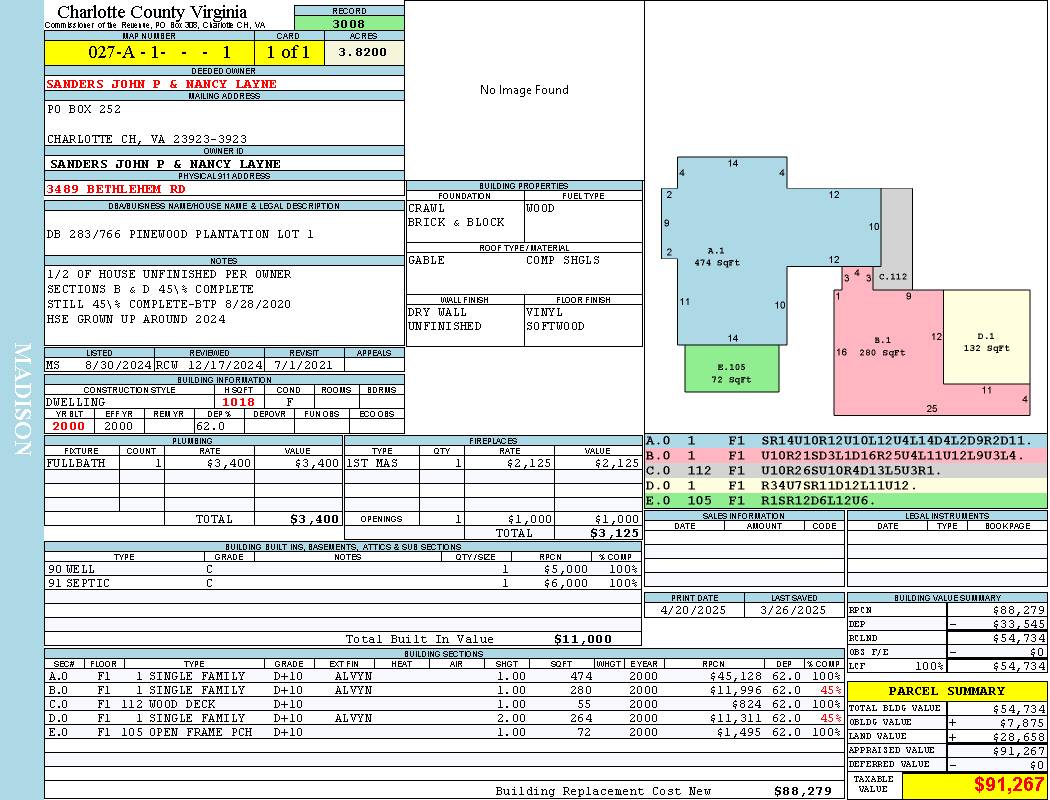Click print date 4/20/2025
1050x800 pixels.
pyautogui.click(x=693, y=611)
